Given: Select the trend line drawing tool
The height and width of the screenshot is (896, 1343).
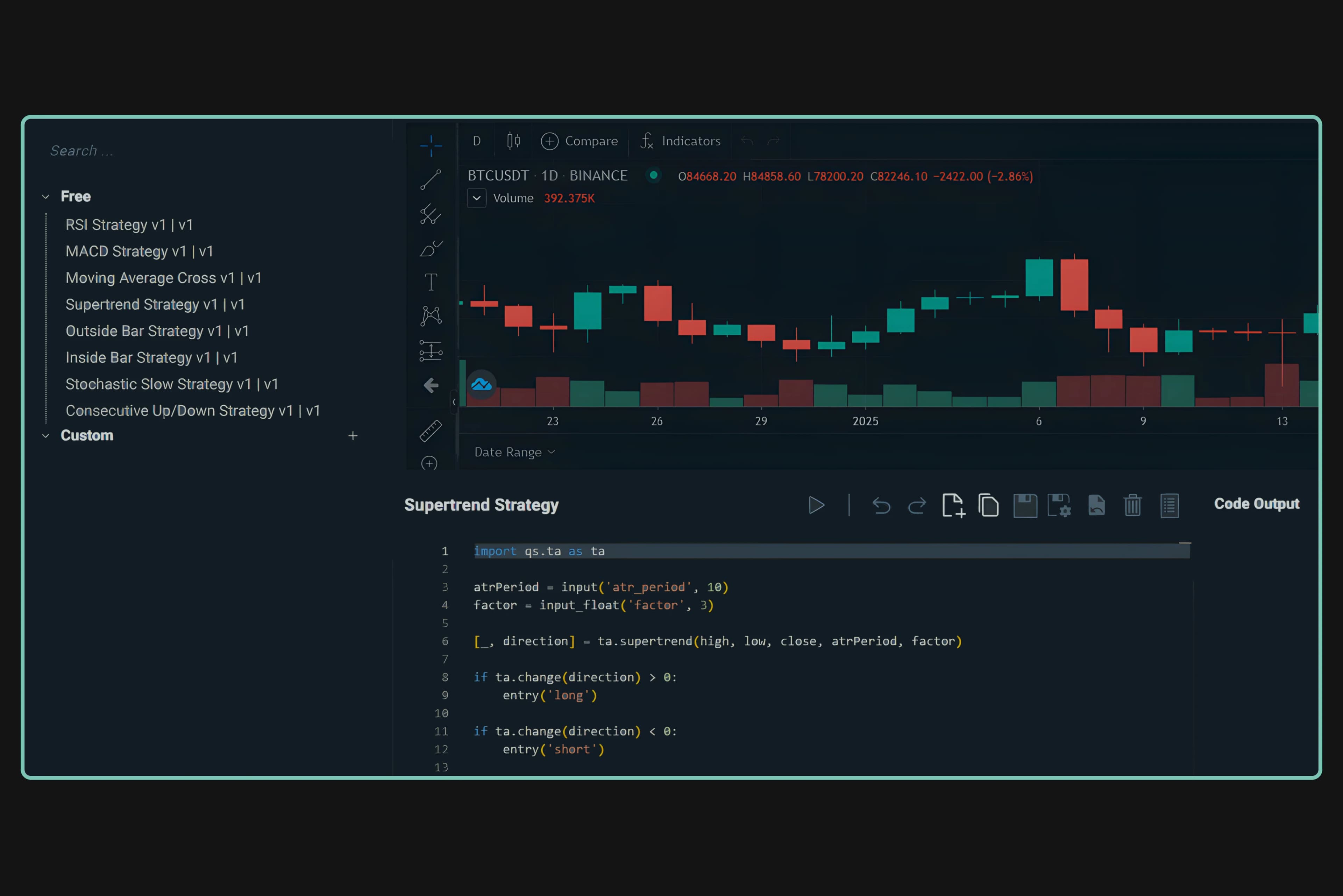Looking at the screenshot, I should click(431, 179).
